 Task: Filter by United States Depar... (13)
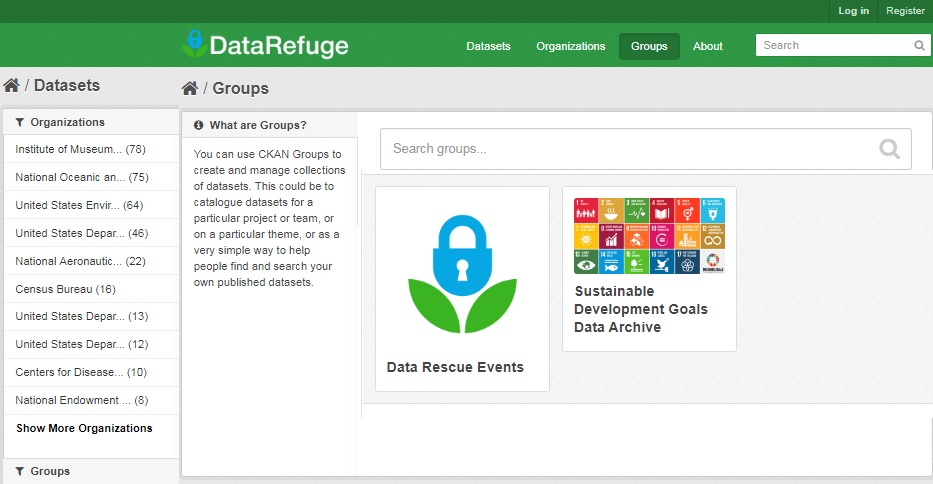pyautogui.click(x=82, y=316)
